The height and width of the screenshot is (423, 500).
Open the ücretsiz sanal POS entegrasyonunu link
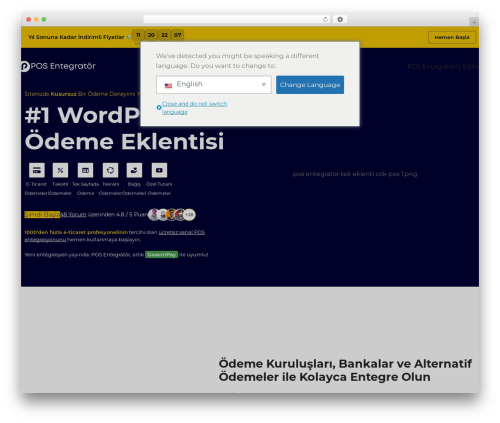pos(182,232)
